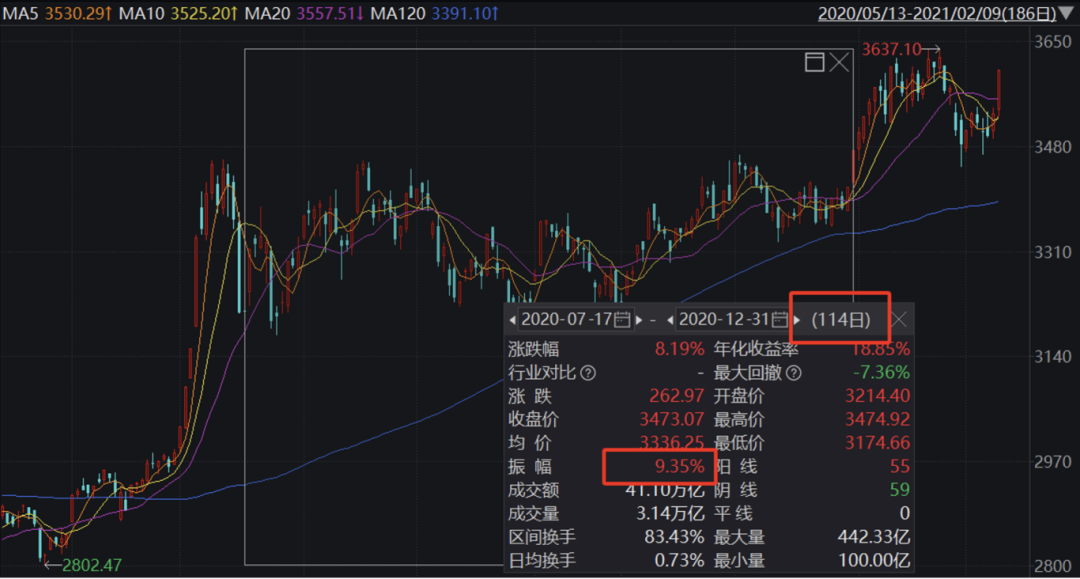
Task: Click the date range 2020/05/13-2021/02/09(186日) link
Action: (937, 13)
